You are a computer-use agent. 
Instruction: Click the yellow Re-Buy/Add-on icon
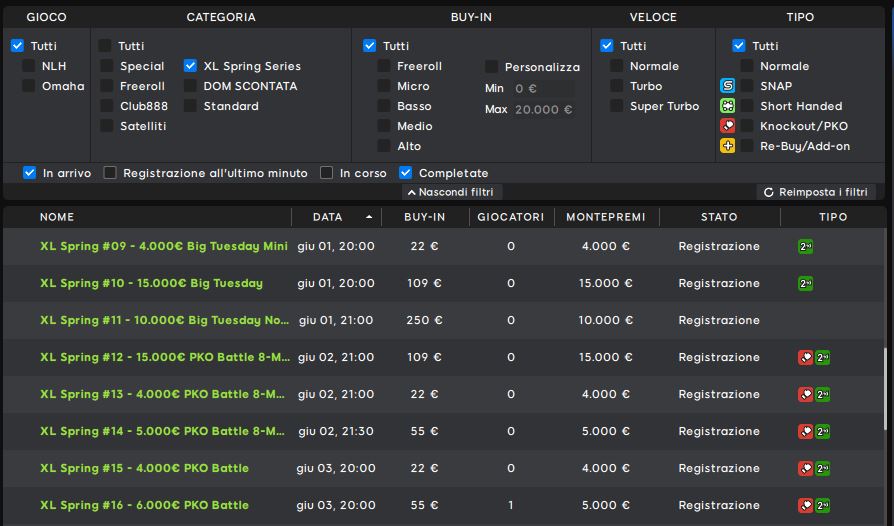(728, 146)
